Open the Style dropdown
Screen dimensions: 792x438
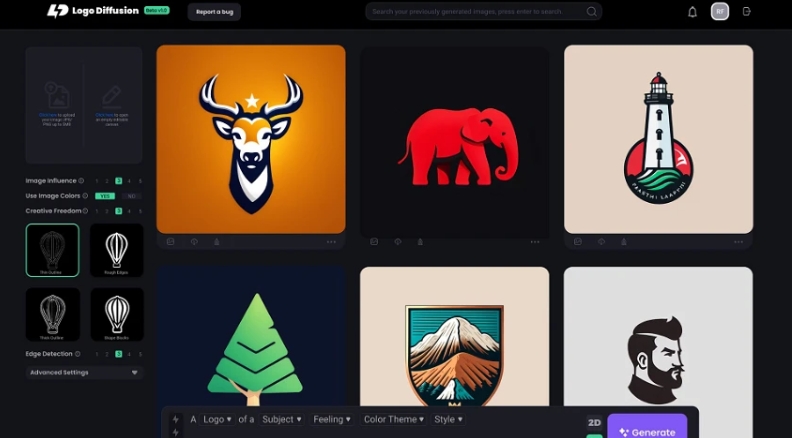point(448,420)
